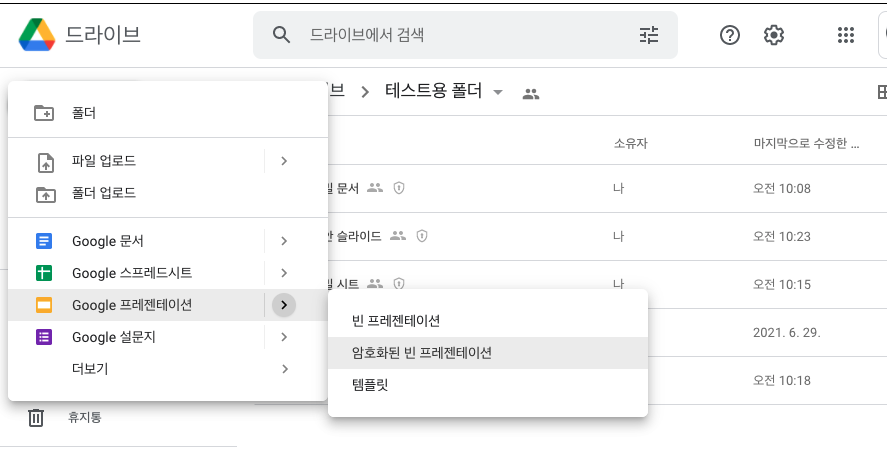The width and height of the screenshot is (887, 460).
Task: Click shield icon on 시트 row
Action: [x=399, y=283]
